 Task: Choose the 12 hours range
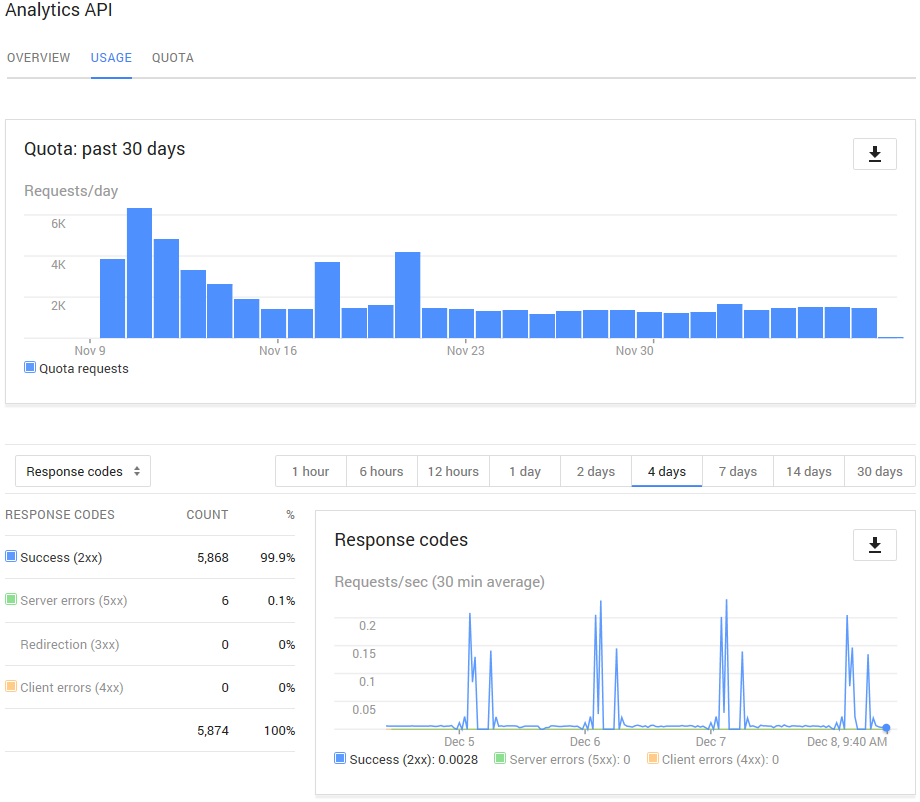(453, 471)
